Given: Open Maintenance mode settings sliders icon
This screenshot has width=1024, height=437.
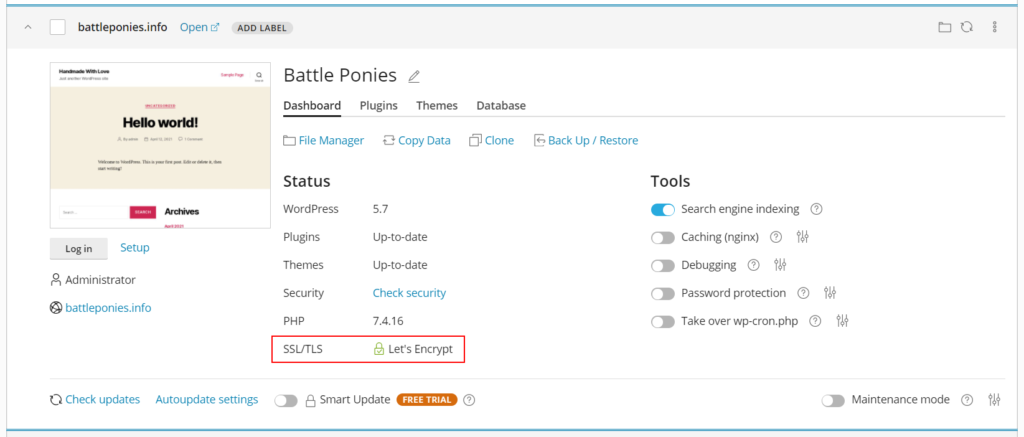Looking at the screenshot, I should click(995, 400).
